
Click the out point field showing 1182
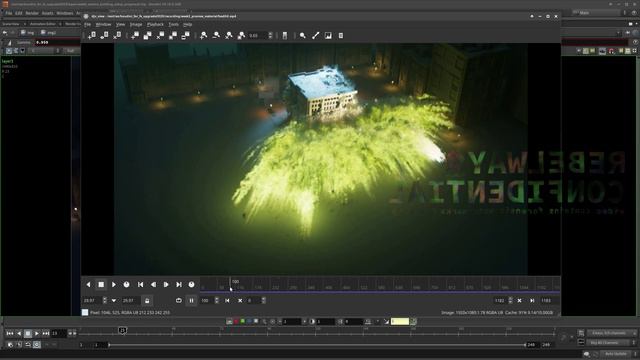point(500,300)
